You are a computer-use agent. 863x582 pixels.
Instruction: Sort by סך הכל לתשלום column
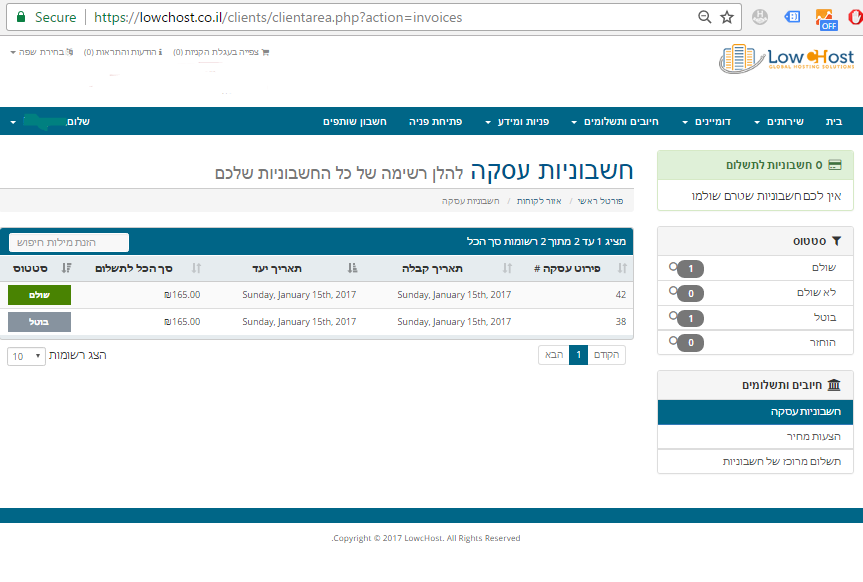coord(140,268)
